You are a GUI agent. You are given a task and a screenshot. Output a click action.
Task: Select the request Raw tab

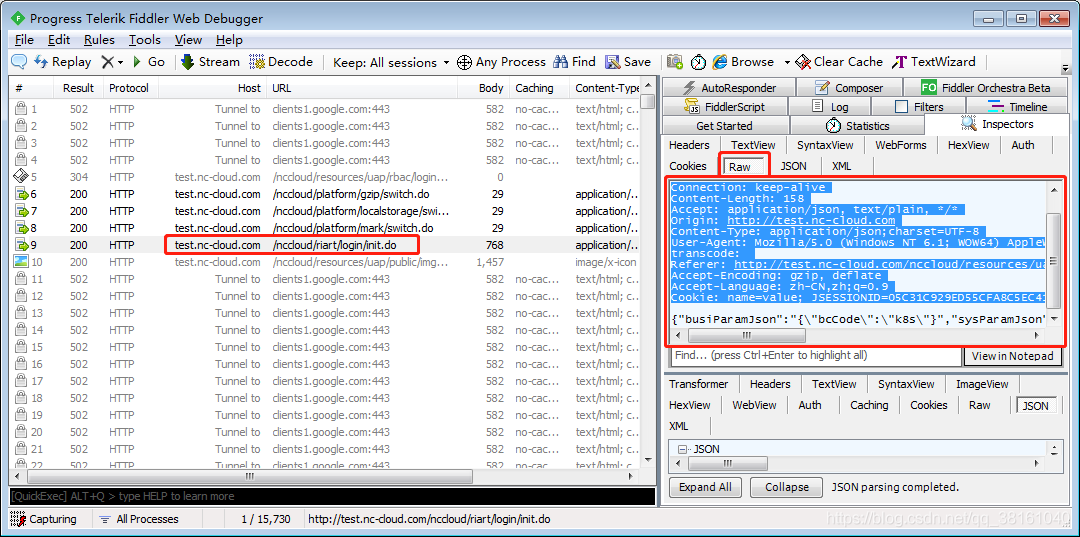743,167
